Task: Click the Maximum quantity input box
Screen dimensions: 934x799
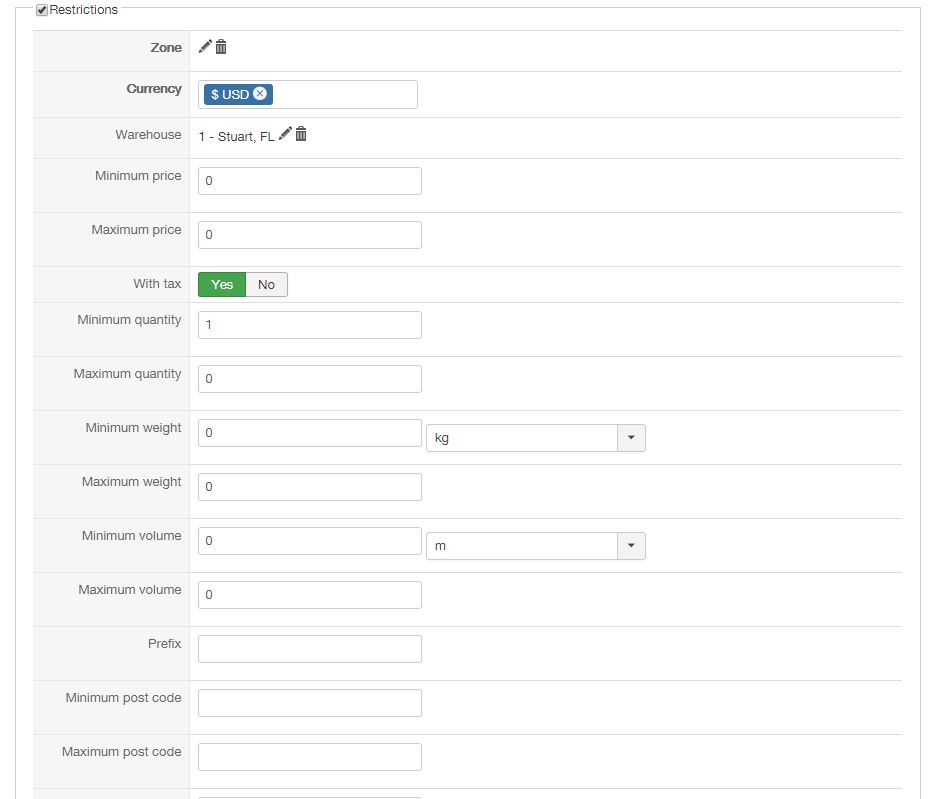Action: tap(309, 379)
